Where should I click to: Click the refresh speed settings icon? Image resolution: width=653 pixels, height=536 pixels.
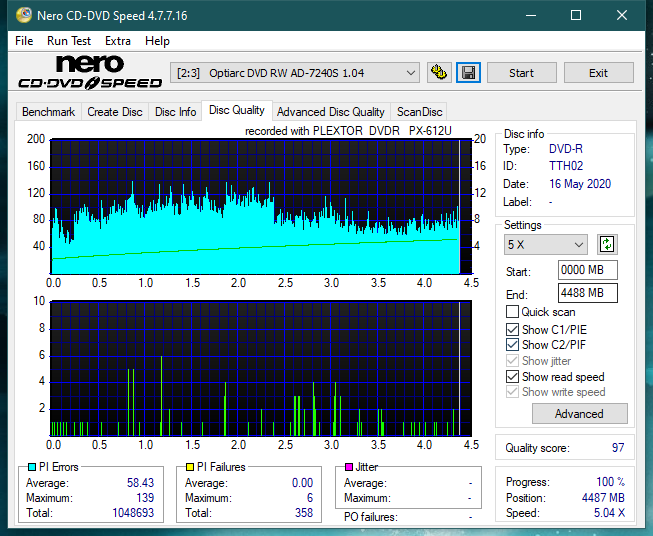(x=607, y=244)
